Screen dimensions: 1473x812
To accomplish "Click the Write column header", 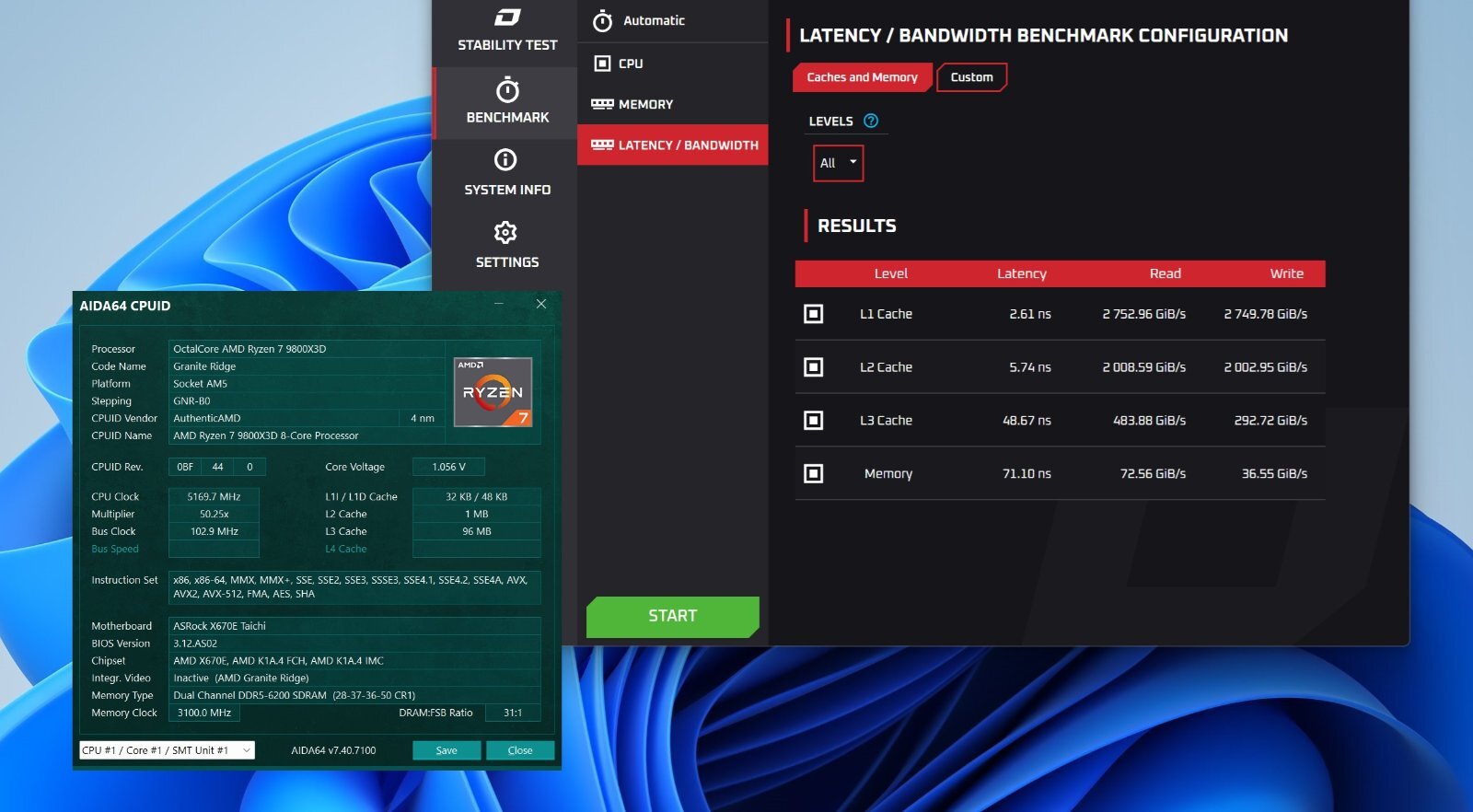I will click(x=1287, y=273).
